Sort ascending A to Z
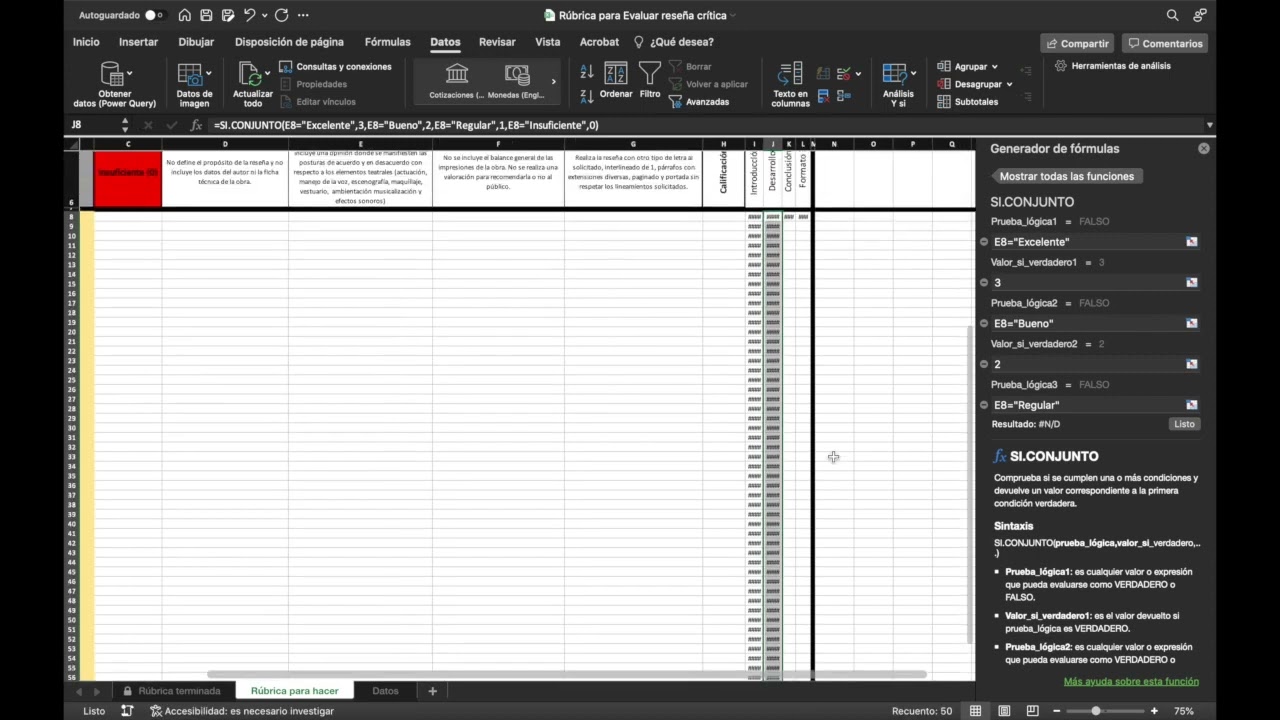This screenshot has width=1280, height=720. tap(587, 71)
